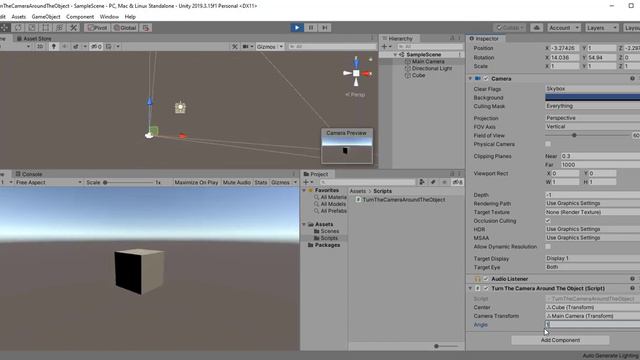Open scene camera settings icon
Image resolution: width=640 pixels, height=360 pixels.
tap(246, 47)
